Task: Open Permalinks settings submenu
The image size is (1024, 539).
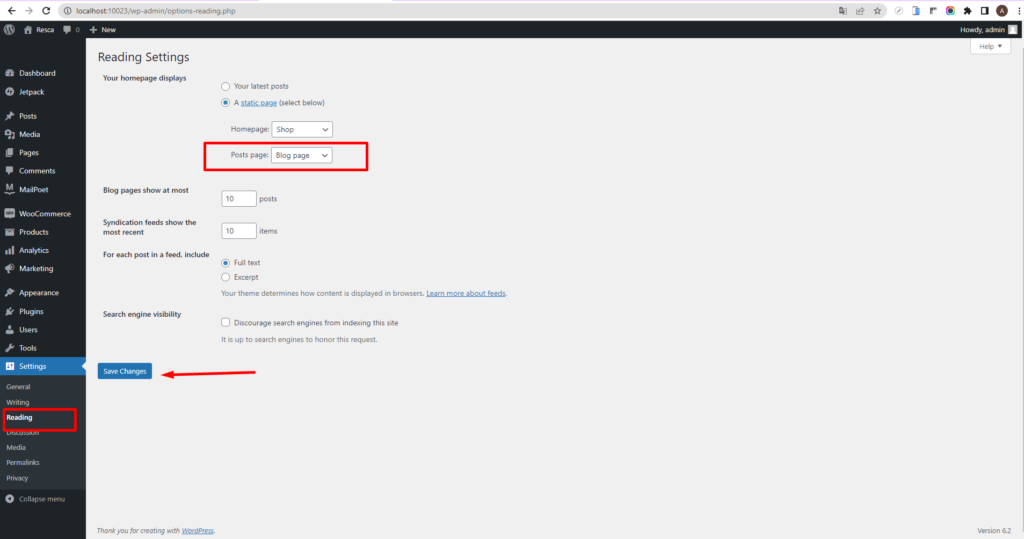Action: [23, 463]
